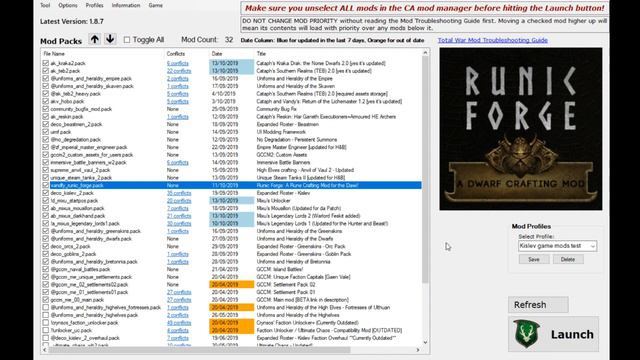The image size is (640, 360).
Task: Open conflicts link for @gccm_me_01_settlements01.pack
Action: tap(179, 292)
